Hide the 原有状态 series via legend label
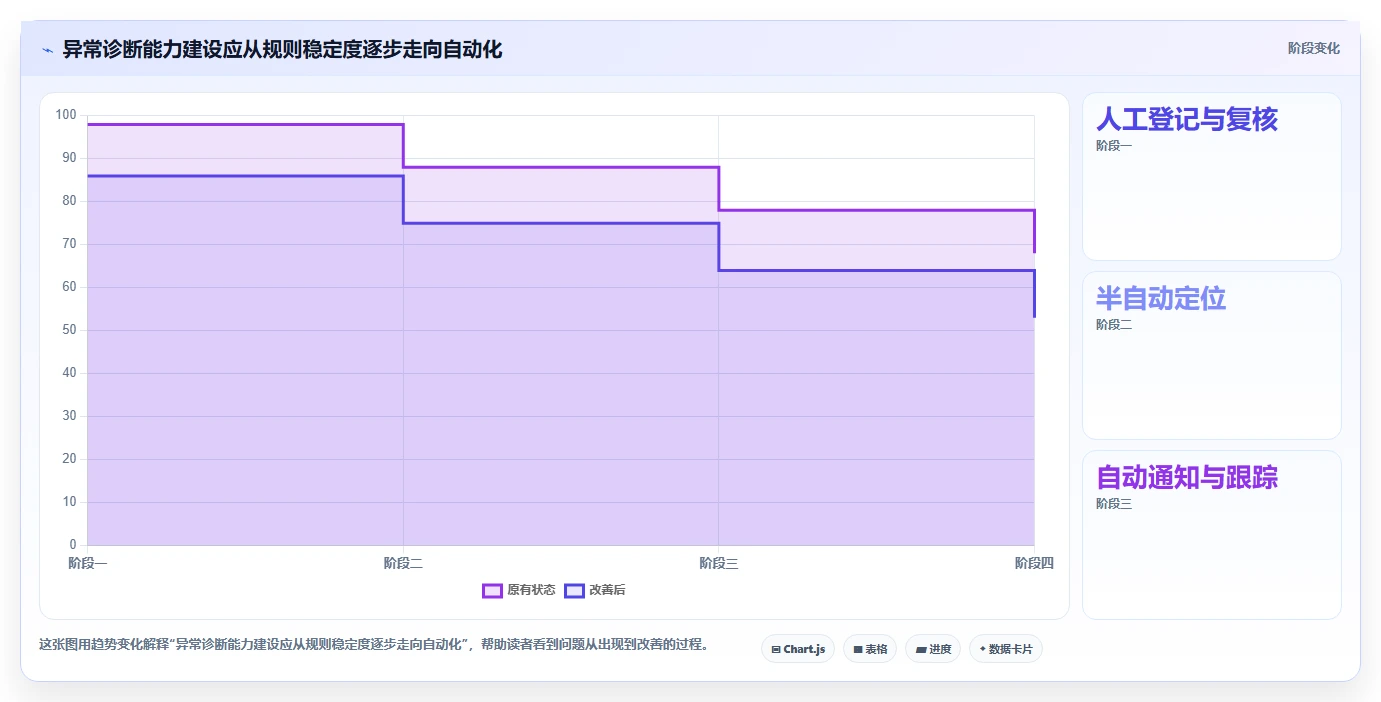Viewport: 1381px width, 702px height. coord(530,590)
